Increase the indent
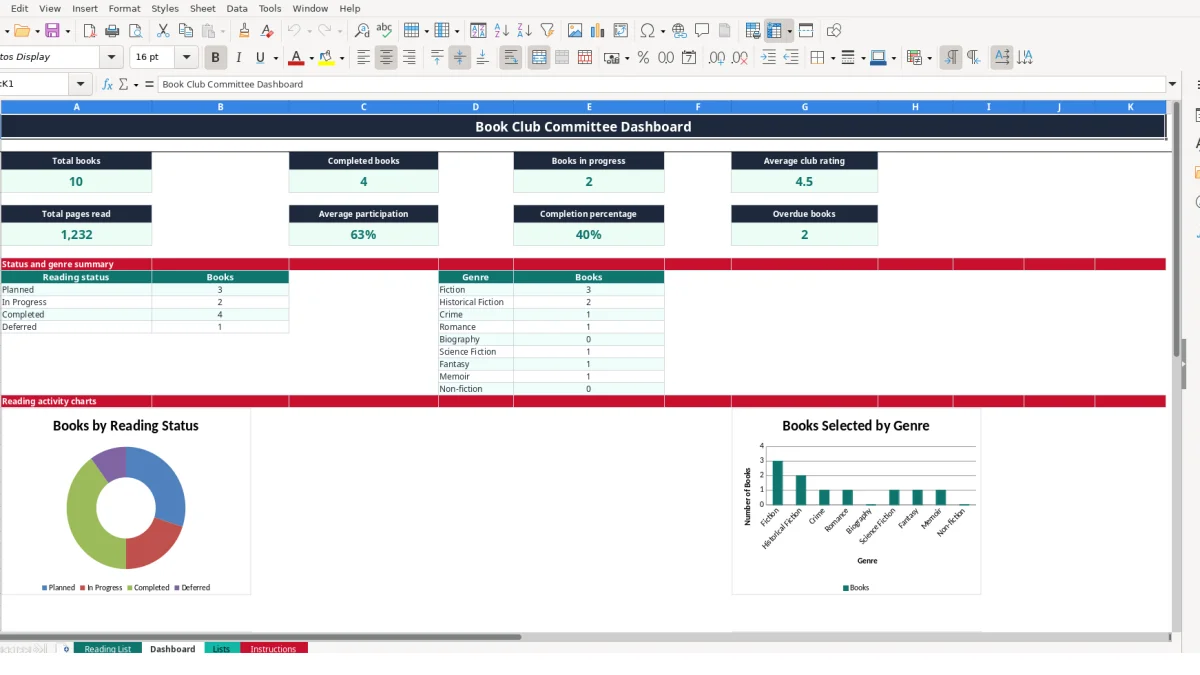Screen dimensions: 1200x675 click(768, 58)
